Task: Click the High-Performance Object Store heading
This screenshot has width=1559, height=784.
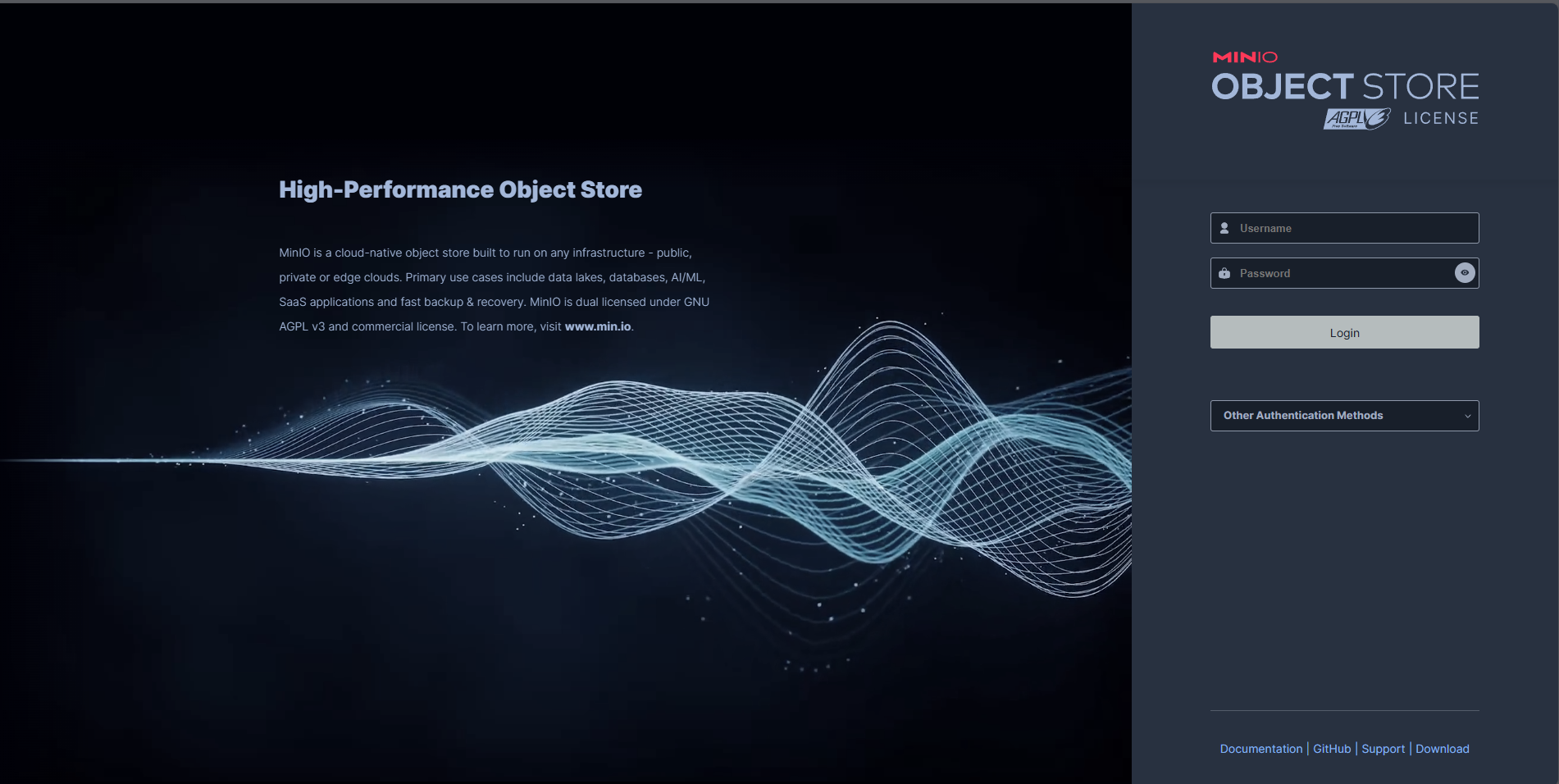Action: pos(460,189)
